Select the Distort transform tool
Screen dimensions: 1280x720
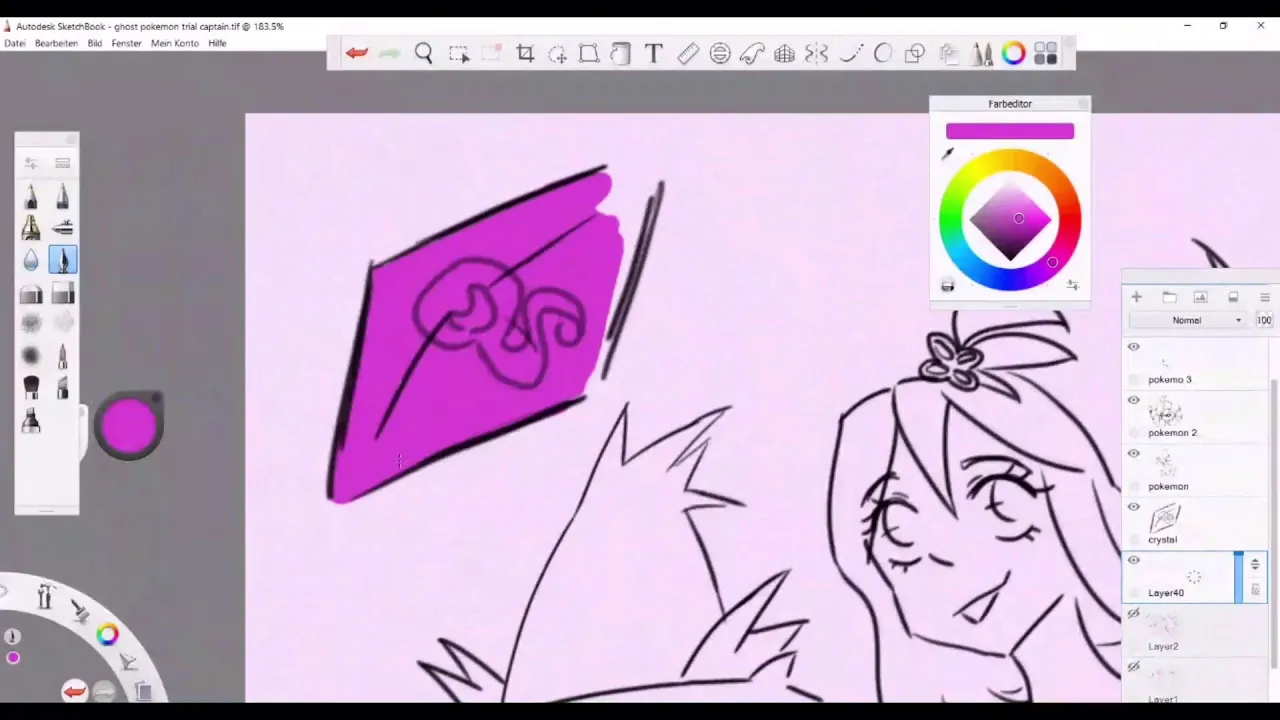click(x=589, y=54)
